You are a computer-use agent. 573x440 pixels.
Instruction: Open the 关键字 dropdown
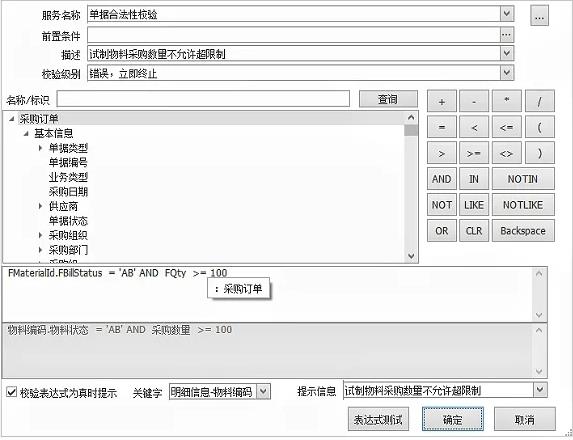263,392
